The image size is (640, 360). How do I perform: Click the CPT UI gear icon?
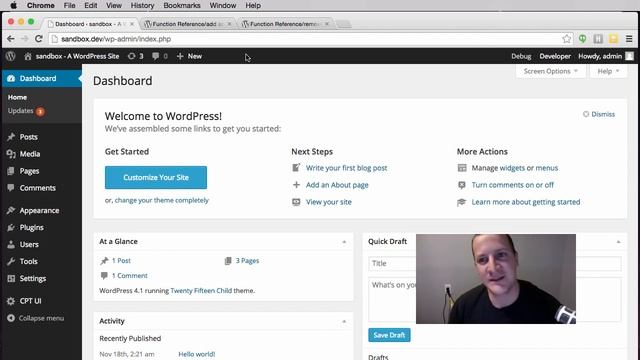11,301
